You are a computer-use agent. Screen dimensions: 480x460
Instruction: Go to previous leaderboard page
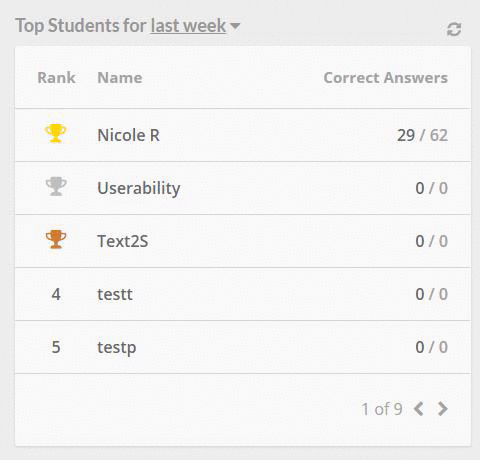pos(419,409)
